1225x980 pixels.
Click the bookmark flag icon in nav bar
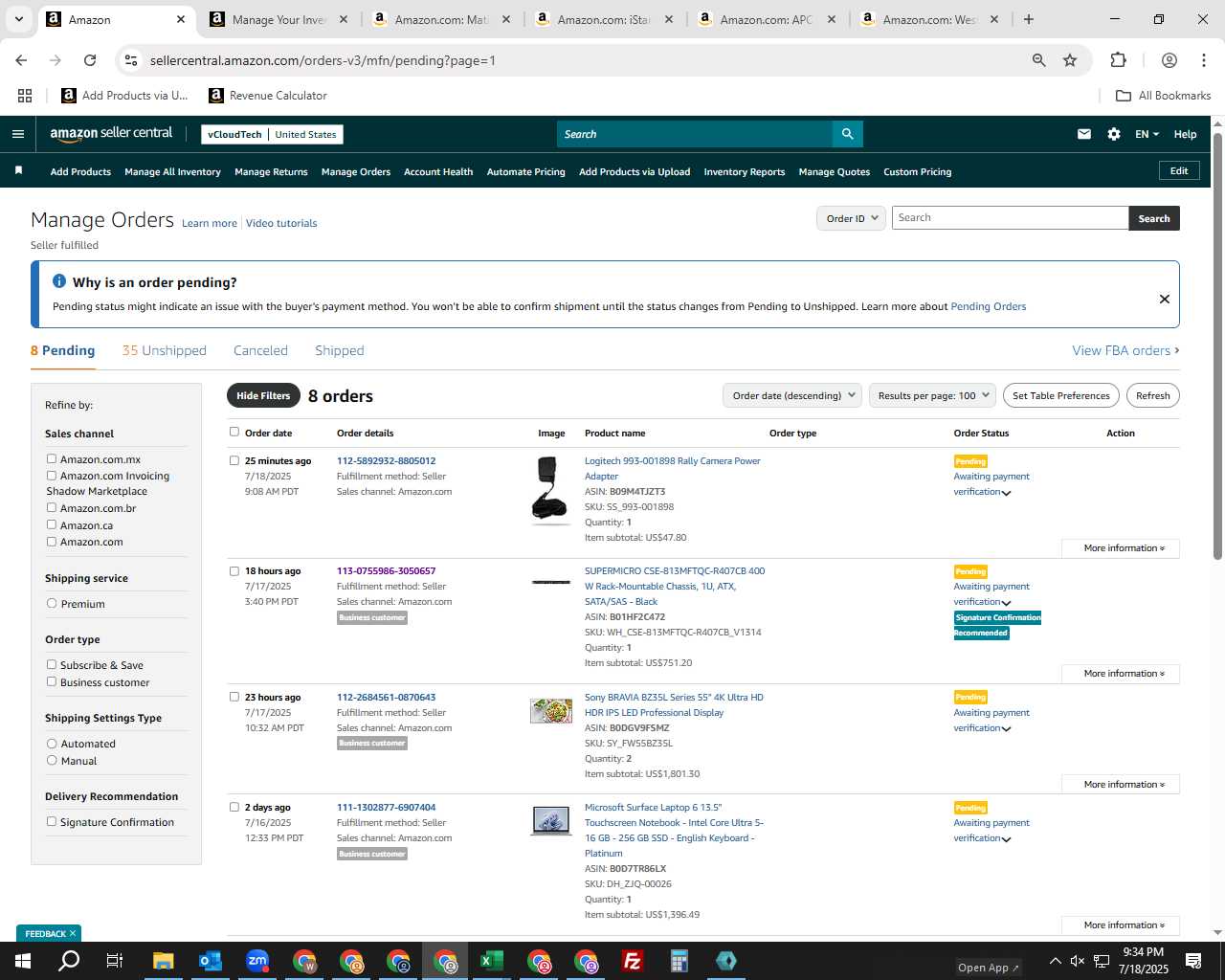coord(18,170)
